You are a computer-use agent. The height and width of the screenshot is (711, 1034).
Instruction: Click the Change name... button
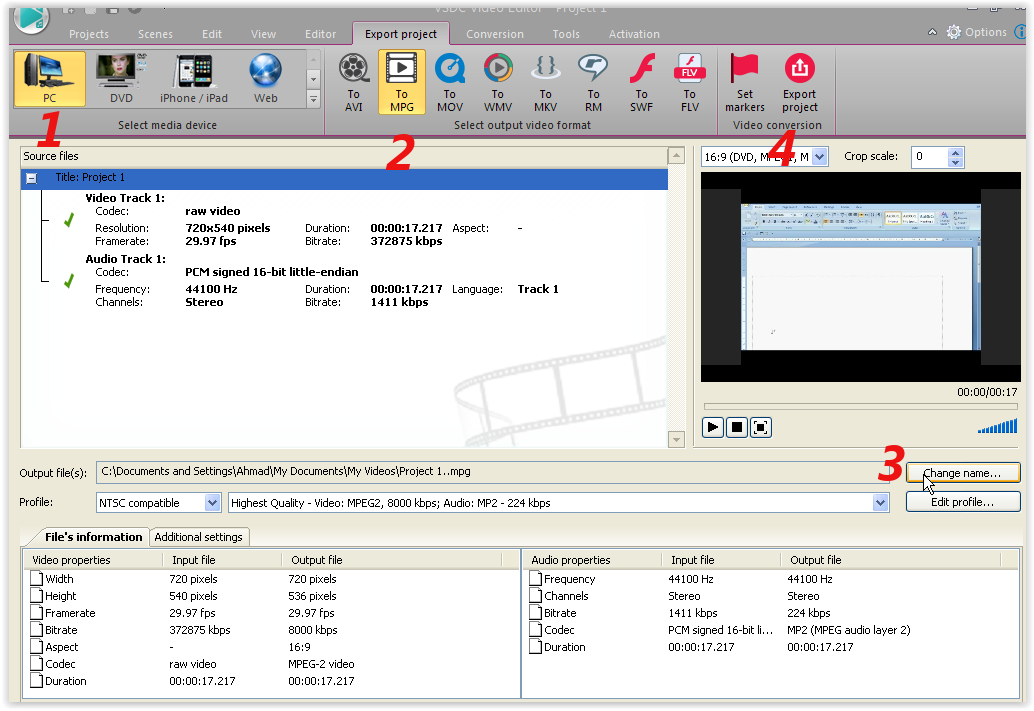[x=962, y=473]
